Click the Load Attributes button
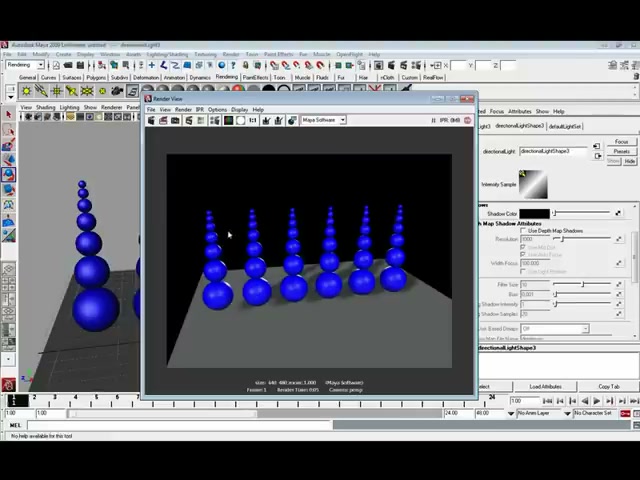 [545, 387]
